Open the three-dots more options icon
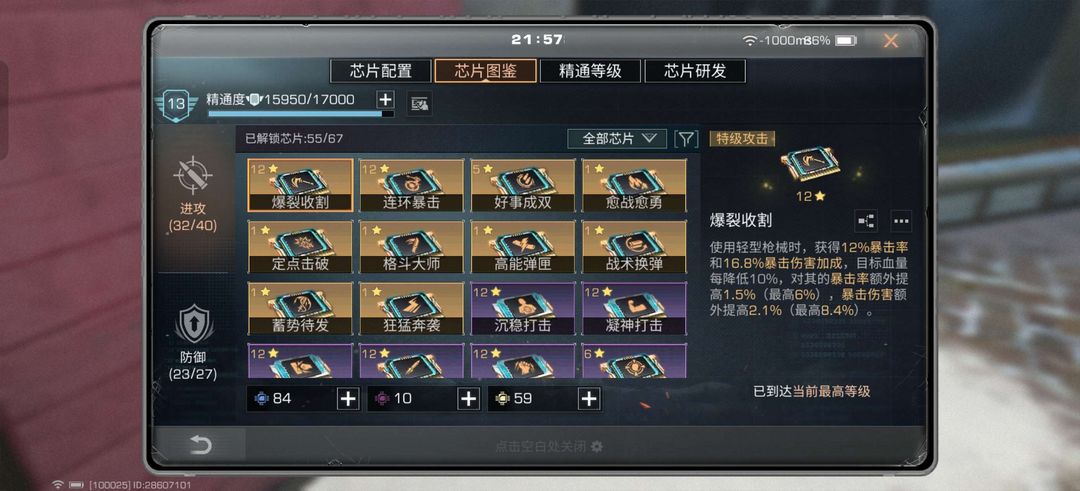The image size is (1080, 491). click(901, 220)
